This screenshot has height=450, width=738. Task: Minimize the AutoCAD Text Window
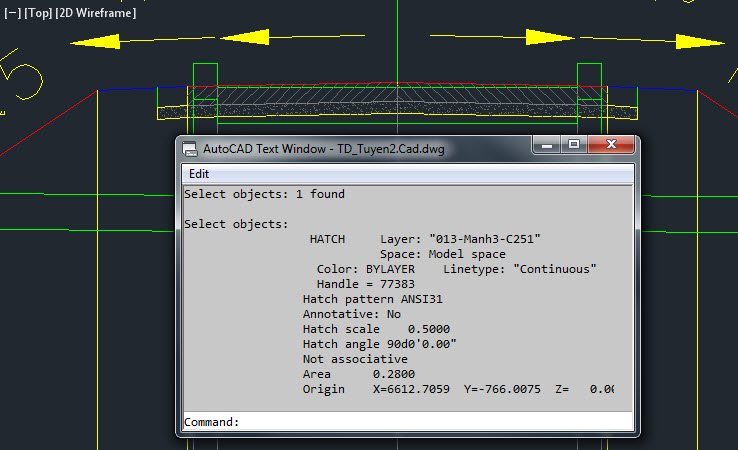(548, 146)
